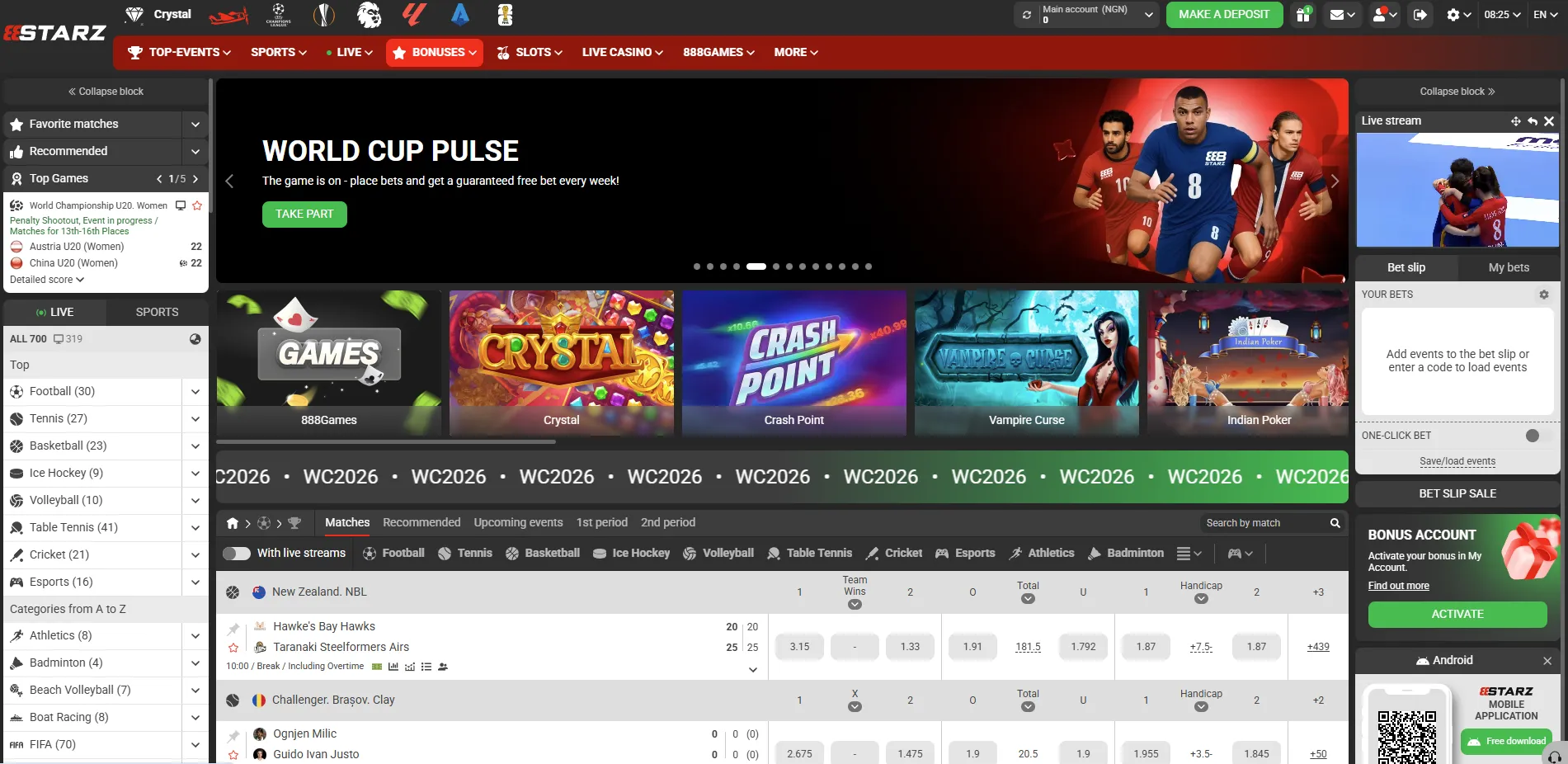Click the BET SLIP SALE button

(x=1457, y=494)
